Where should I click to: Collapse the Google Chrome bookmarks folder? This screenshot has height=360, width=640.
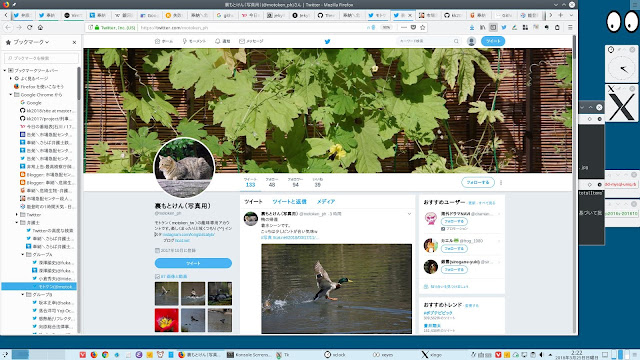click(x=11, y=94)
